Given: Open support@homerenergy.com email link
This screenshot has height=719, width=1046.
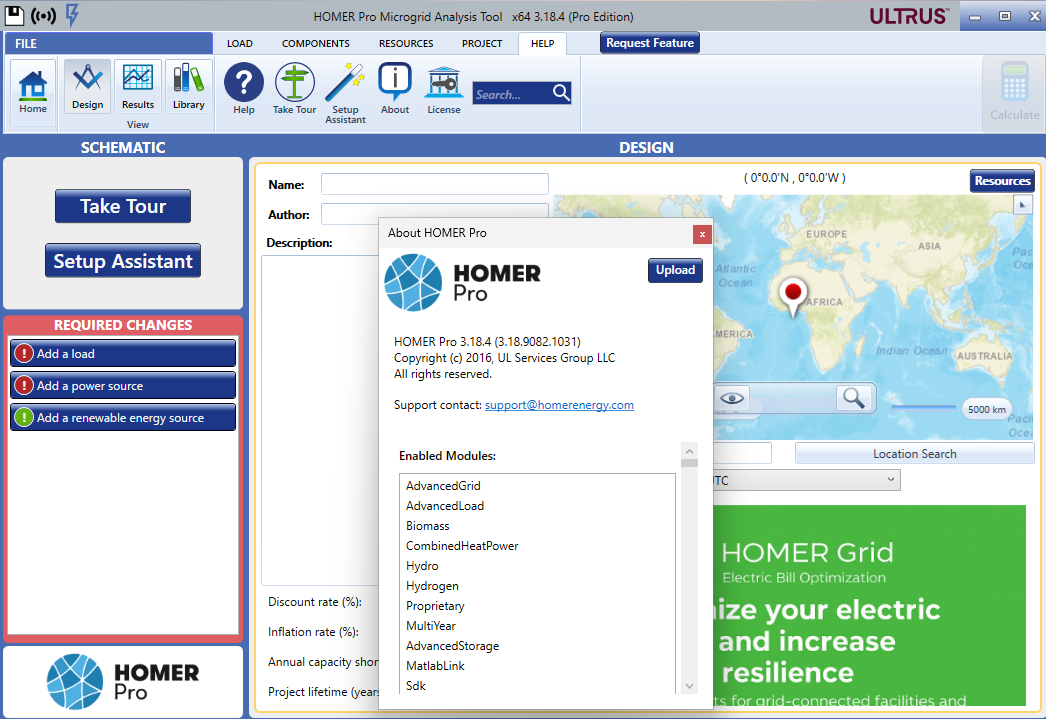Looking at the screenshot, I should click(559, 405).
